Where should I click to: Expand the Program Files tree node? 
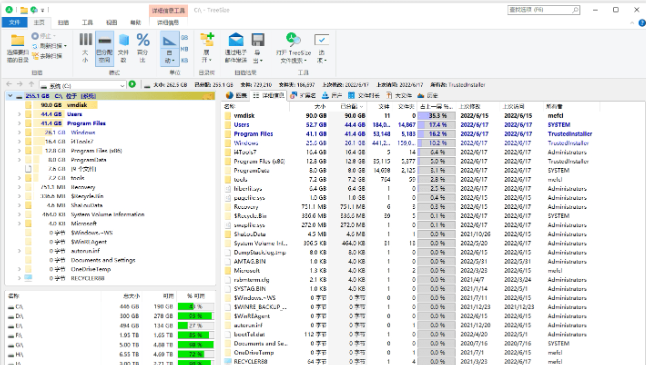[x=19, y=123]
